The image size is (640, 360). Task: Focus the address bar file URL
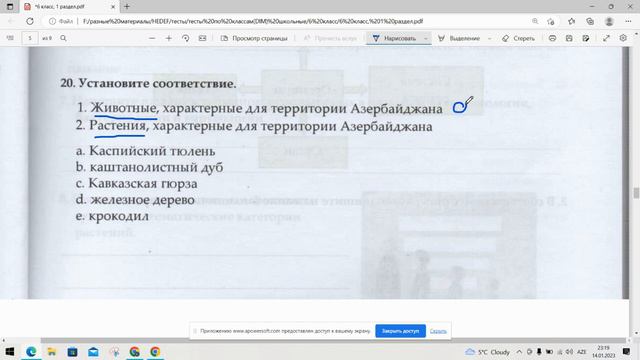pyautogui.click(x=253, y=21)
